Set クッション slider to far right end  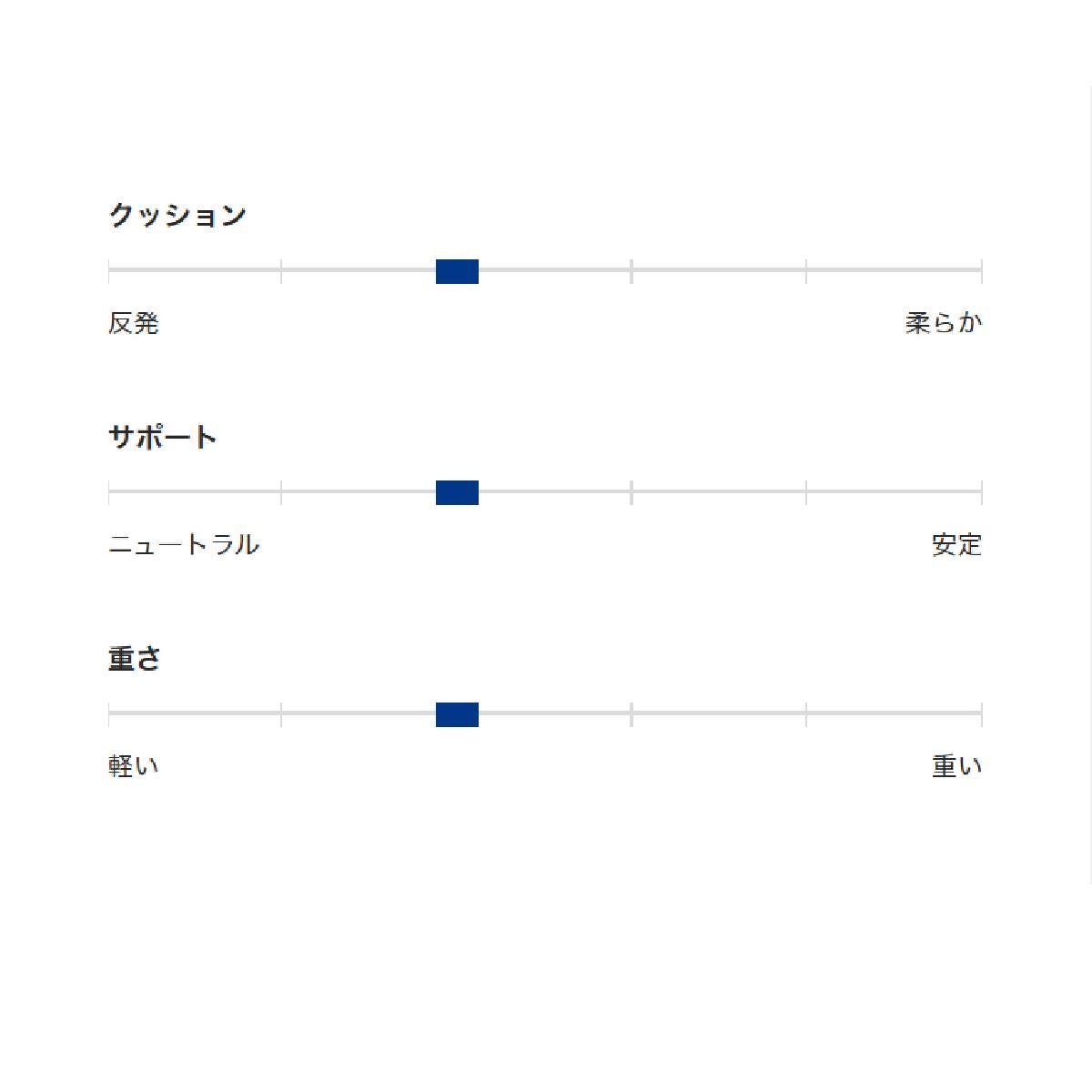pyautogui.click(x=981, y=270)
